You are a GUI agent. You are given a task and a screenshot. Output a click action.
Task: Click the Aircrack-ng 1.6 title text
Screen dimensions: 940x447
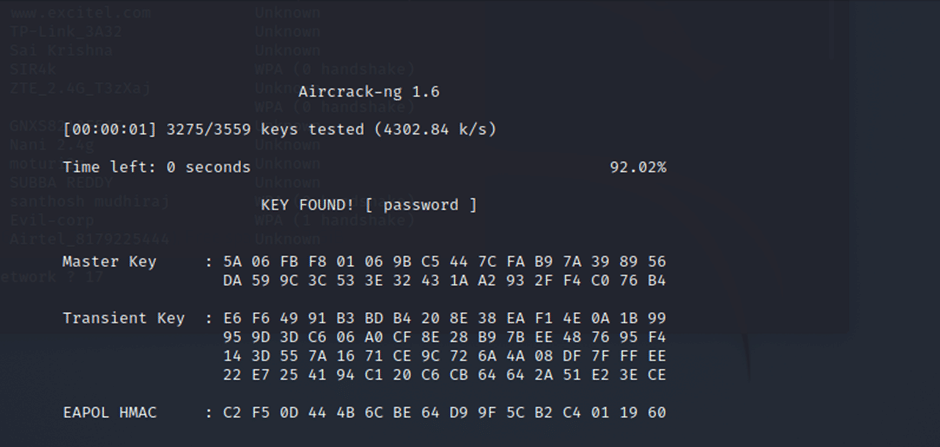369,92
